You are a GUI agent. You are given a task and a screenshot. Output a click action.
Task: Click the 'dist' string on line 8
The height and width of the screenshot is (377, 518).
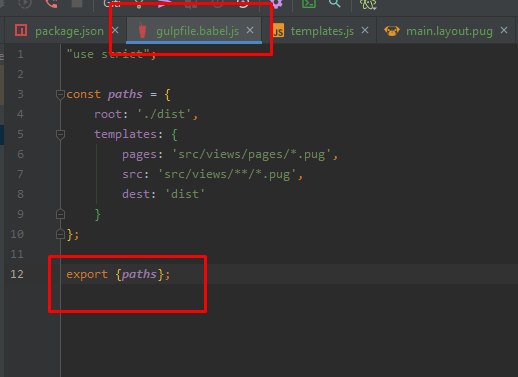click(185, 194)
